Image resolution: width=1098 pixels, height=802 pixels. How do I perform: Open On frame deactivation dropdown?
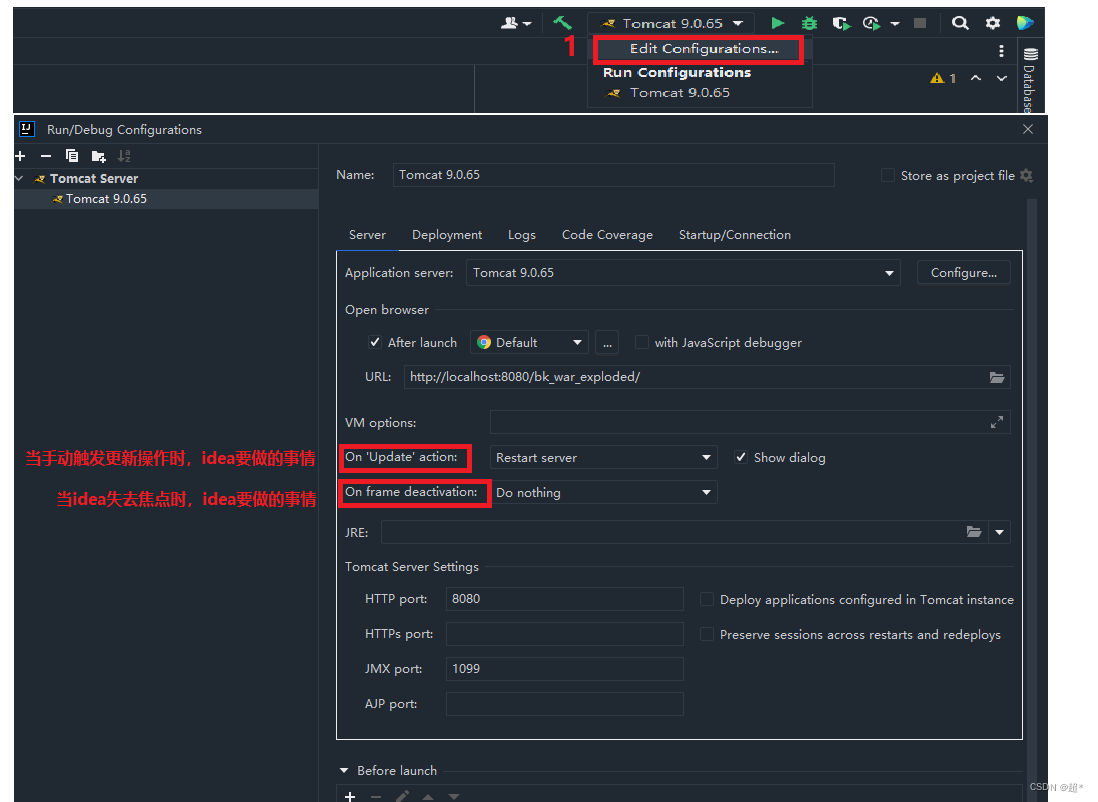[603, 492]
